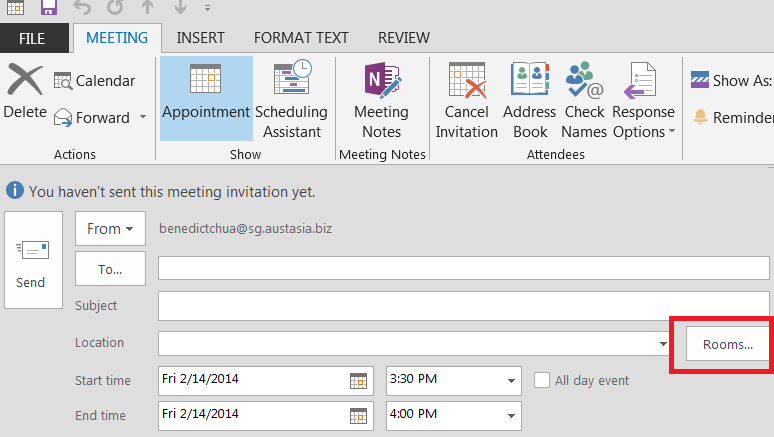
Task: Open Customize Quick Access Toolbar dropdown
Action: 207,8
